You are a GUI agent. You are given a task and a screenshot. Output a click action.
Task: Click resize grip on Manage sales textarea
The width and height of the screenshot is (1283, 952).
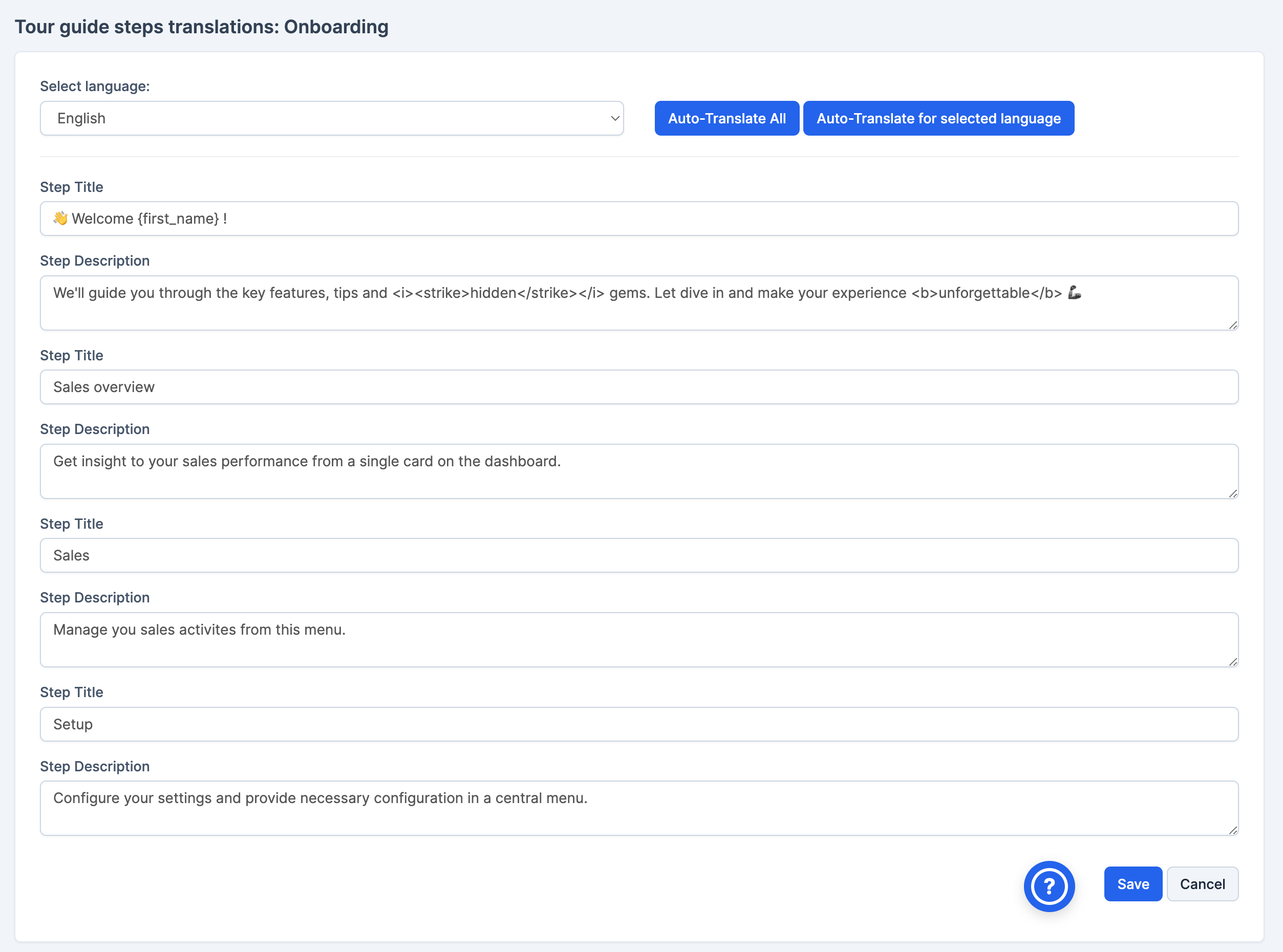1233,662
